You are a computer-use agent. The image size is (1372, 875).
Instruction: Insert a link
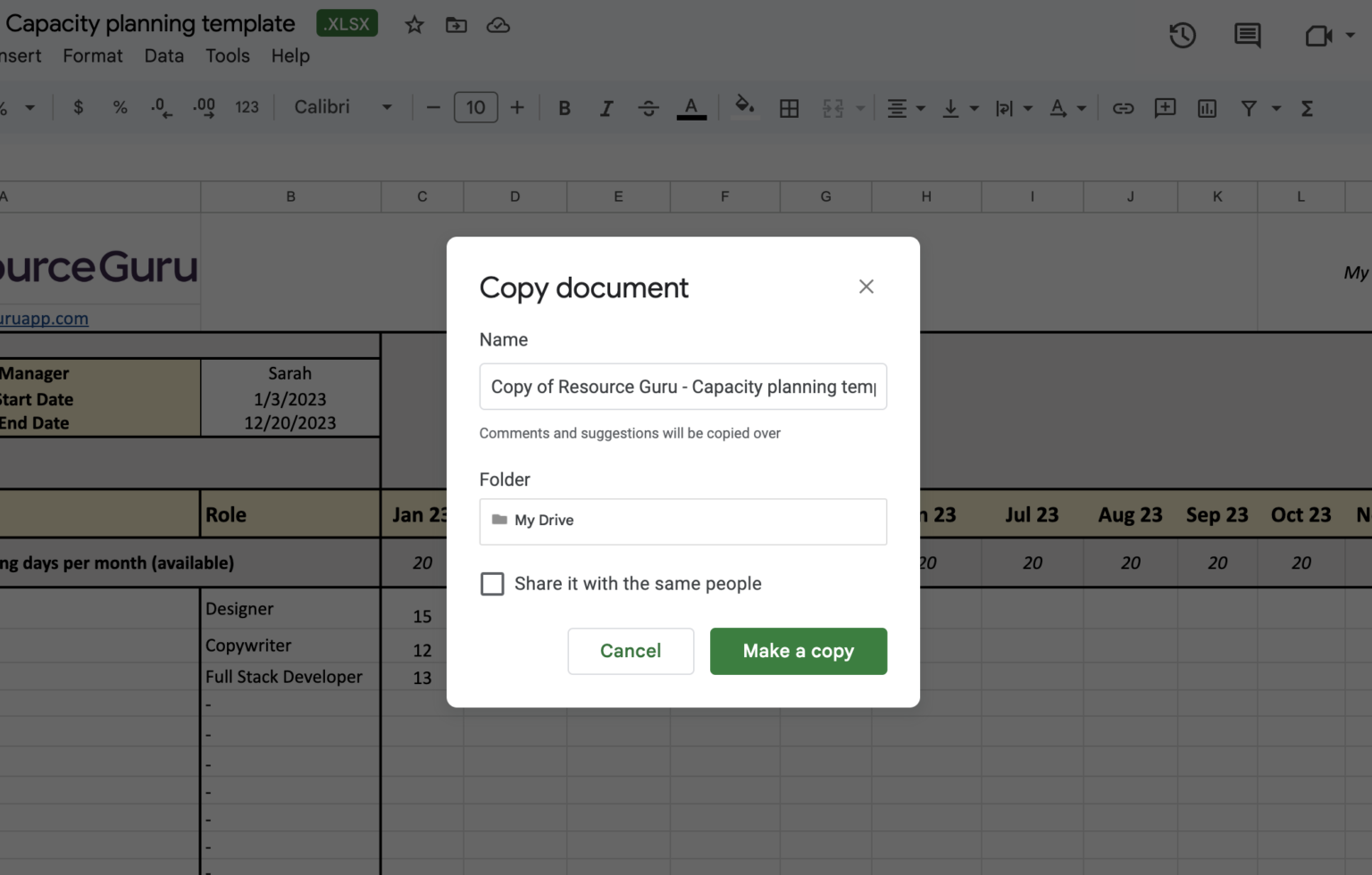(x=1123, y=108)
